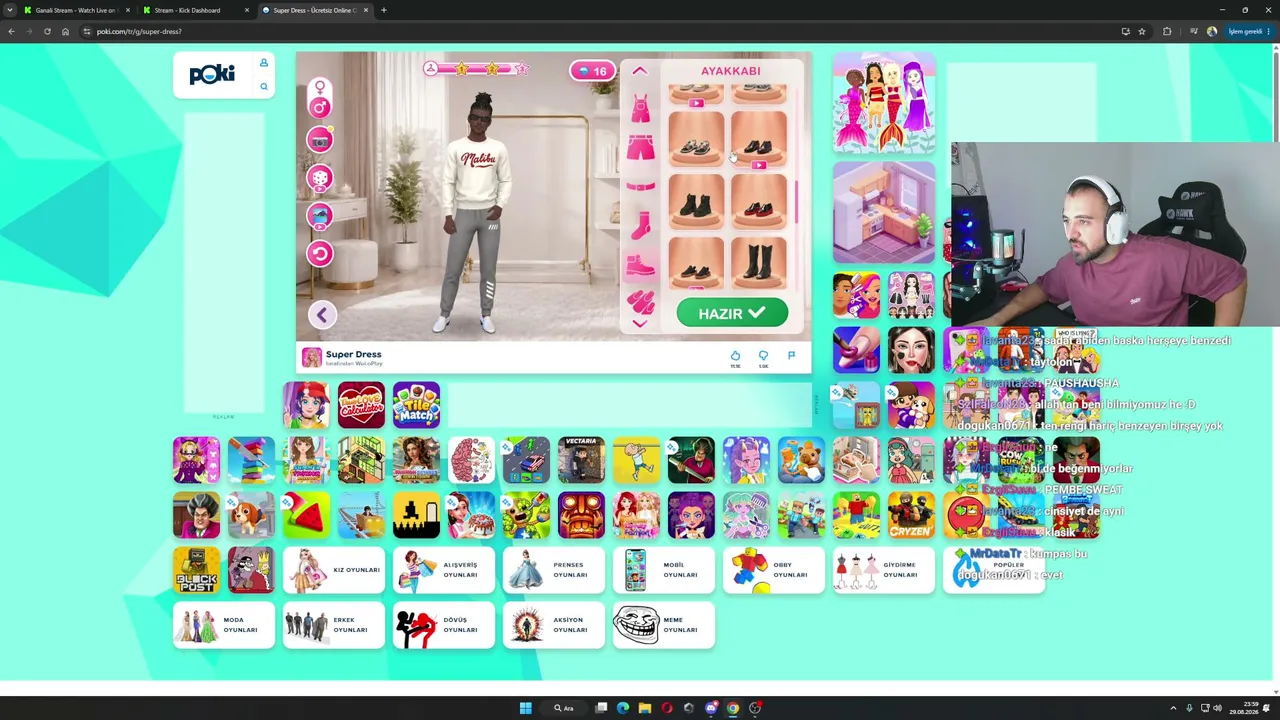This screenshot has width=1280, height=720.
Task: Open the Mobil Oyunları category
Action: (664, 570)
